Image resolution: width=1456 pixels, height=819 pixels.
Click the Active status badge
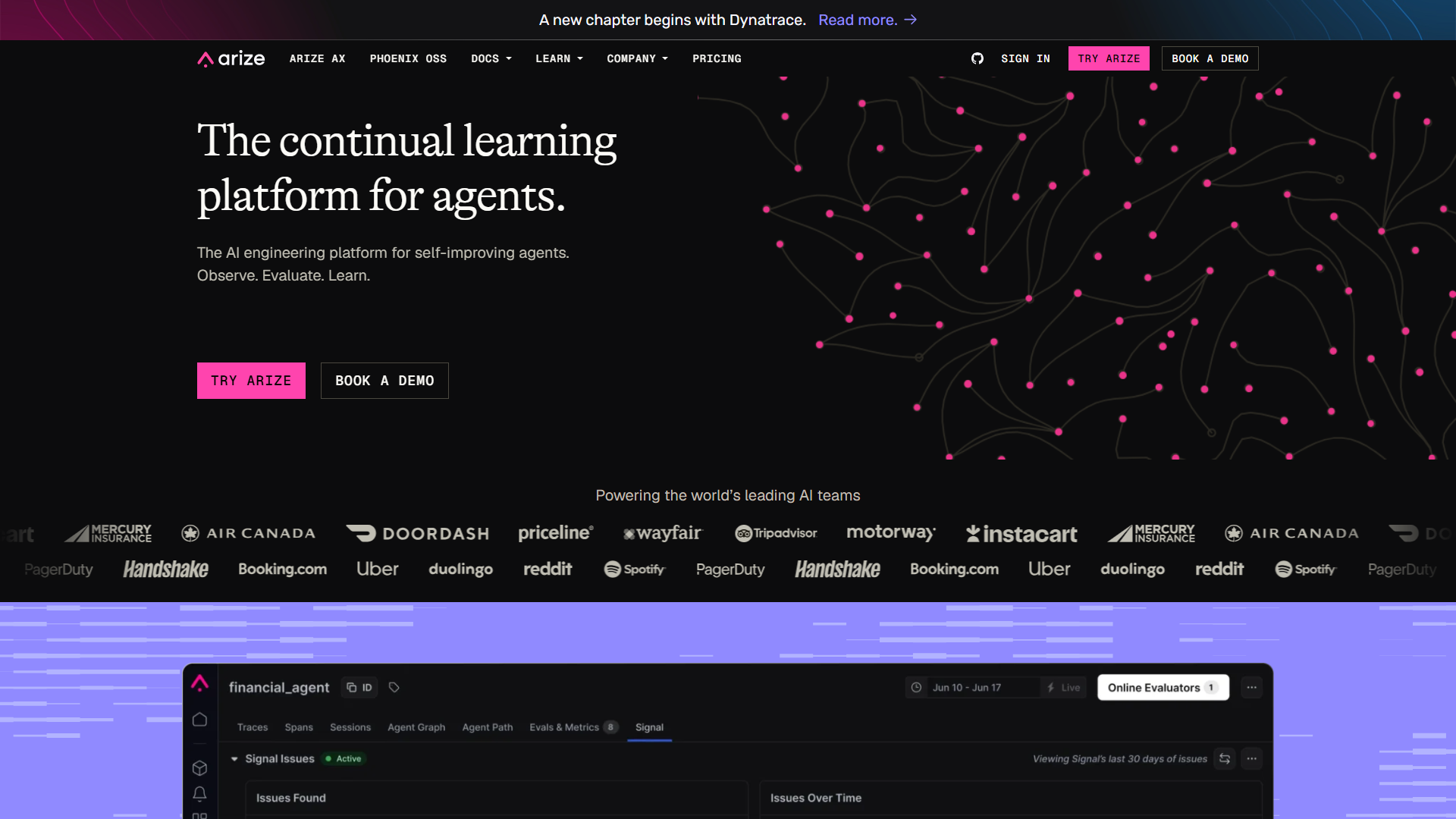pos(345,758)
